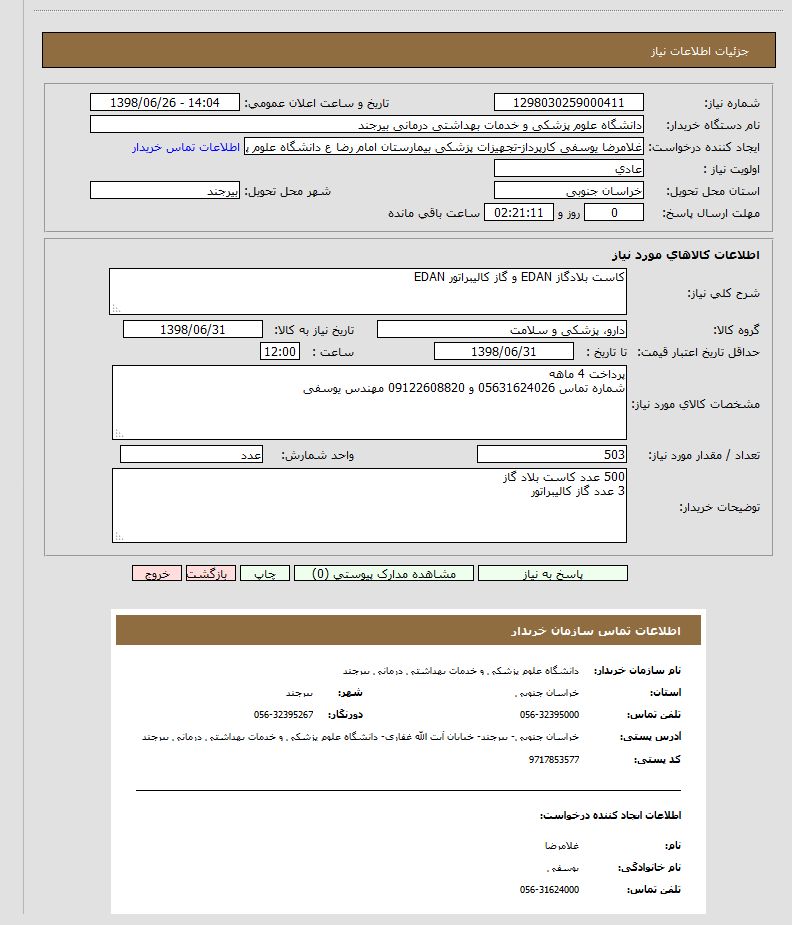Viewport: 792px width, 925px height.
Task: Select the priority field showing 'عادی'
Action: (568, 168)
